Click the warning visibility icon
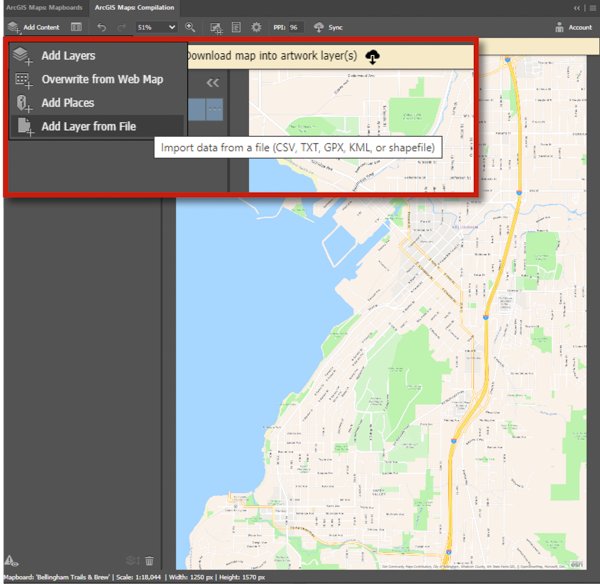 coord(8,562)
